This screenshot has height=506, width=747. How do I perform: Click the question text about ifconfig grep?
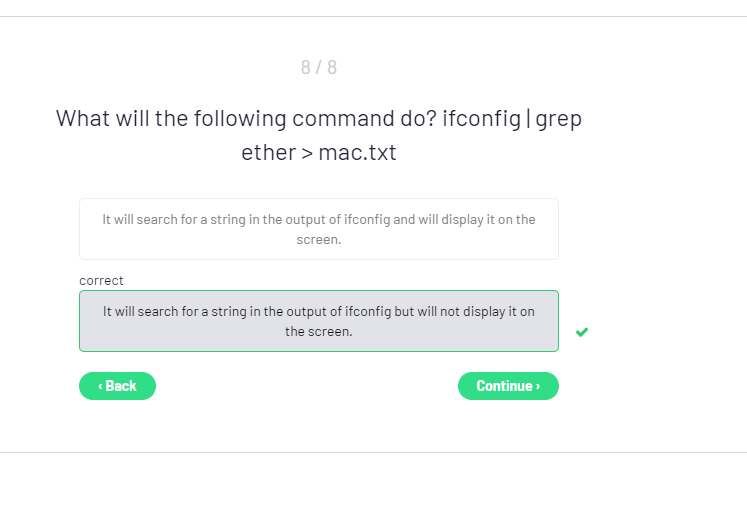click(x=319, y=135)
